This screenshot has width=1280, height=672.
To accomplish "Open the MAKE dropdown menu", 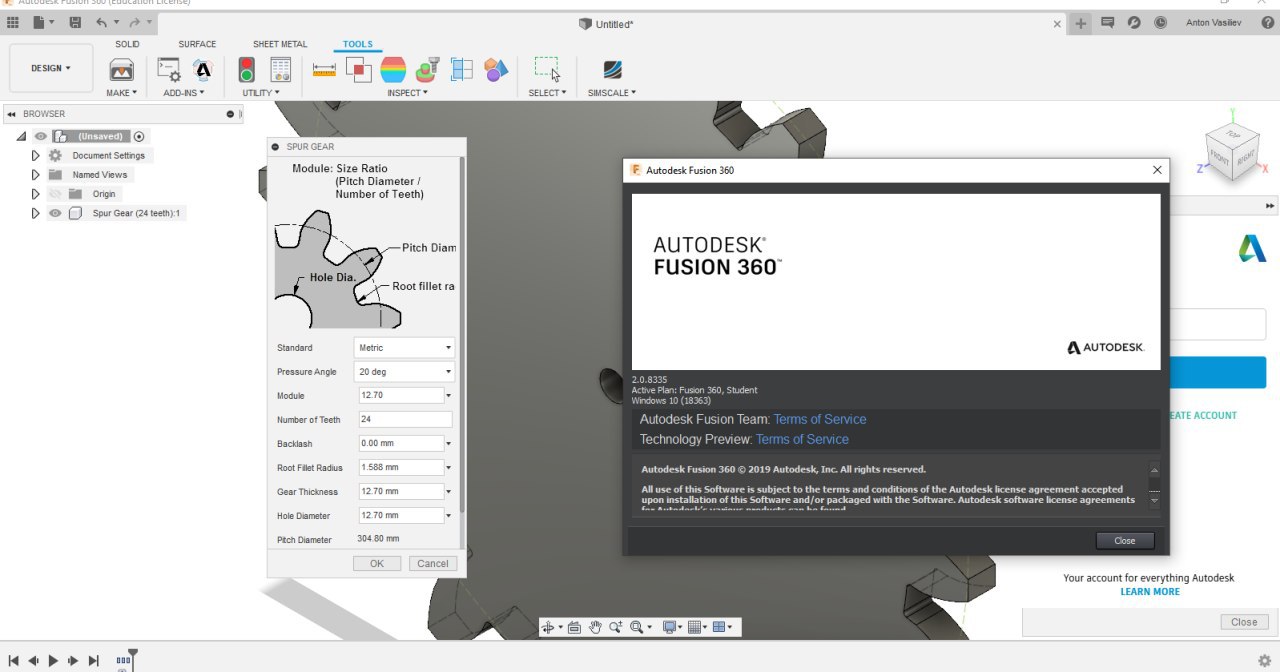I will point(121,93).
